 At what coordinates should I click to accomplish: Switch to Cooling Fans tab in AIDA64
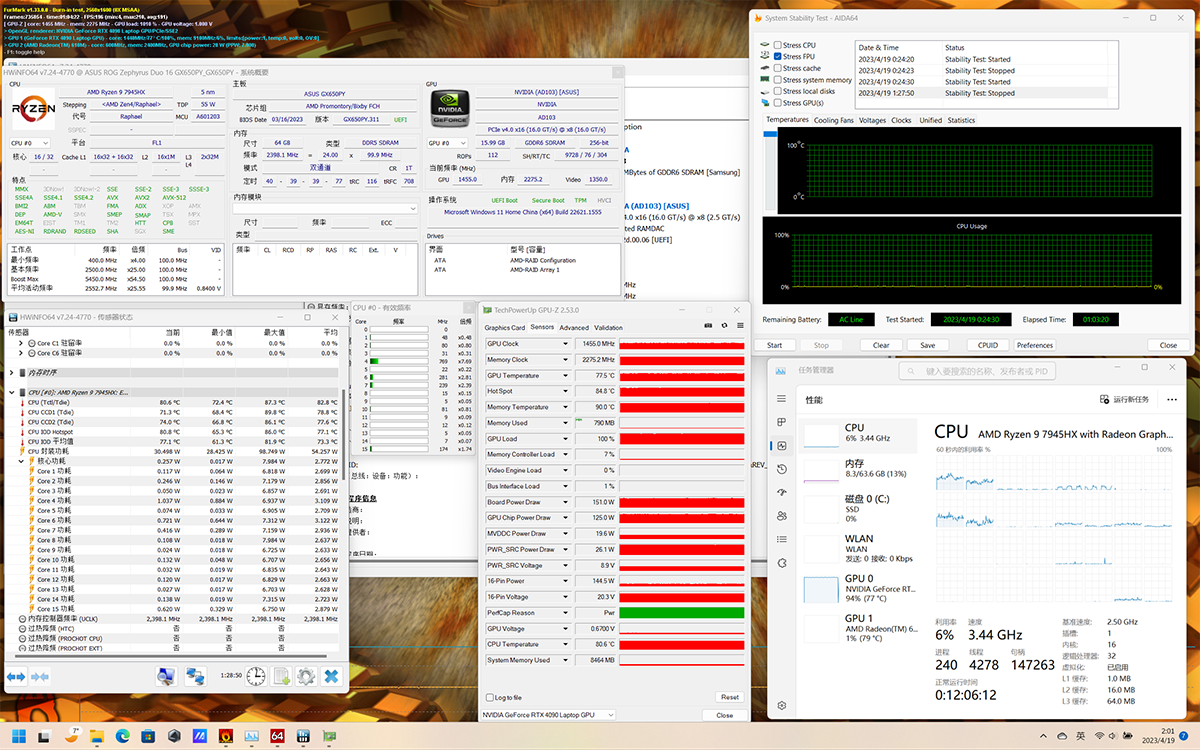(x=834, y=120)
